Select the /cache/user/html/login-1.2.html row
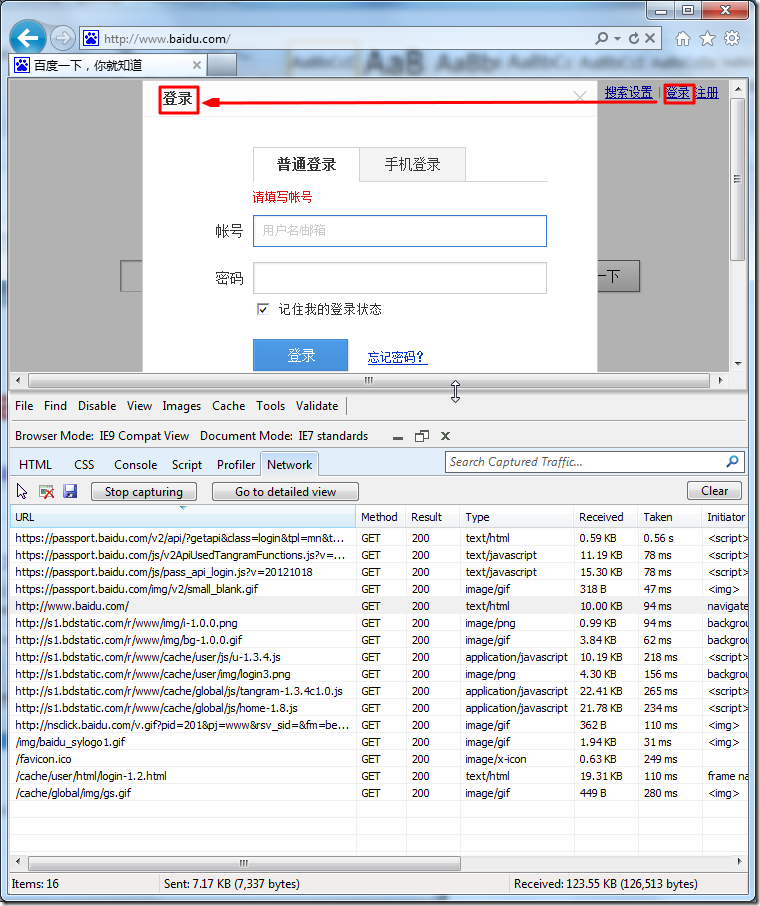Screen dimensions: 760x906 click(379, 776)
